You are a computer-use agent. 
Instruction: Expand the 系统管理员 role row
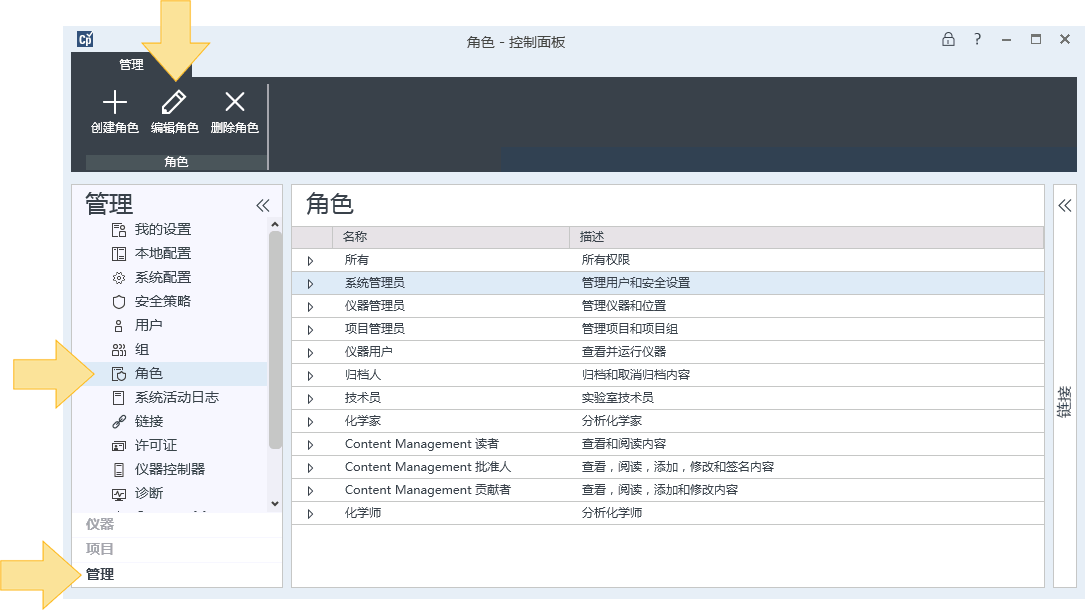click(x=310, y=284)
